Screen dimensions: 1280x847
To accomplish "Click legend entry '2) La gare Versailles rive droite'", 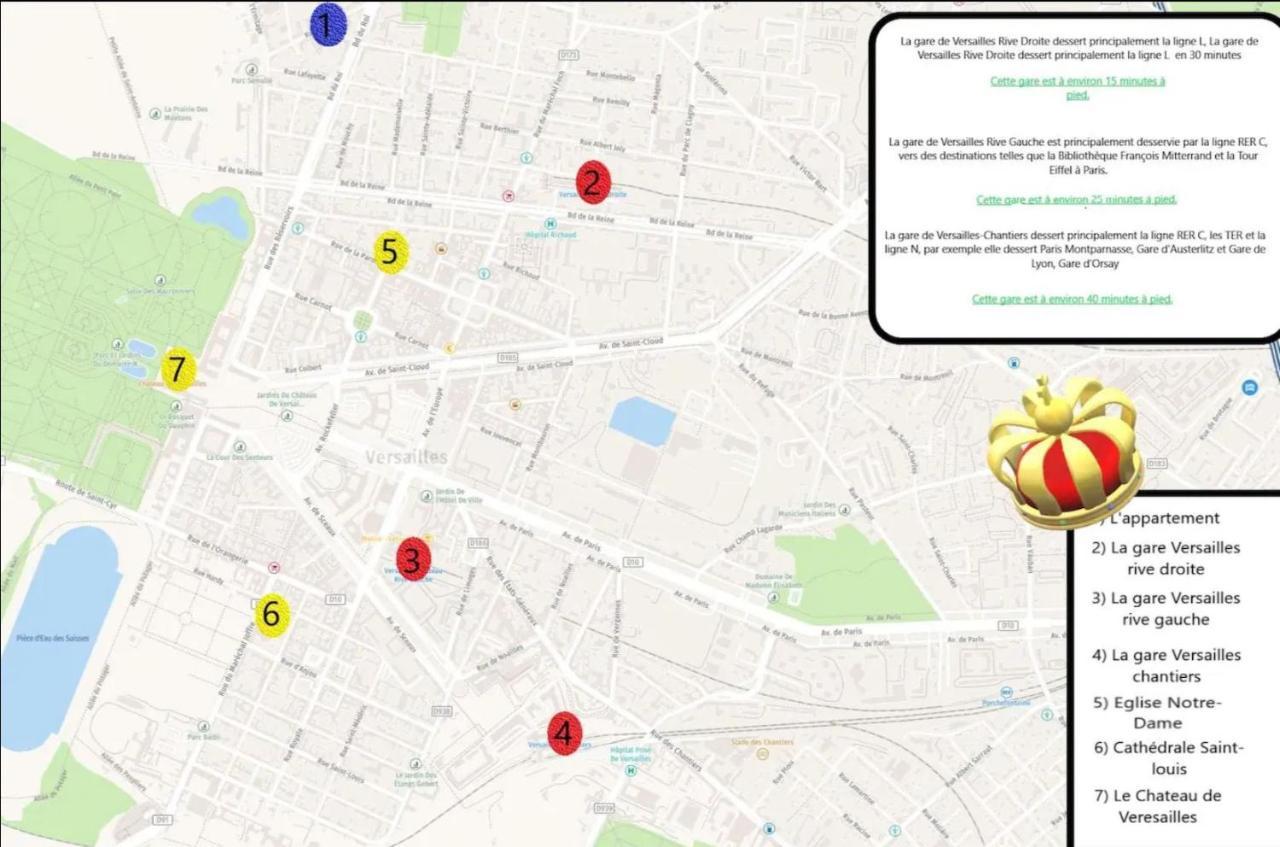I will (1165, 558).
